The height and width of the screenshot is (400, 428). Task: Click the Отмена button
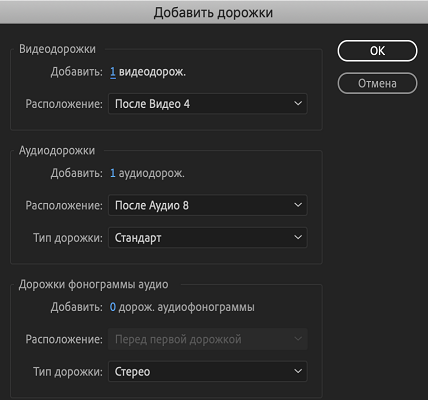click(377, 83)
